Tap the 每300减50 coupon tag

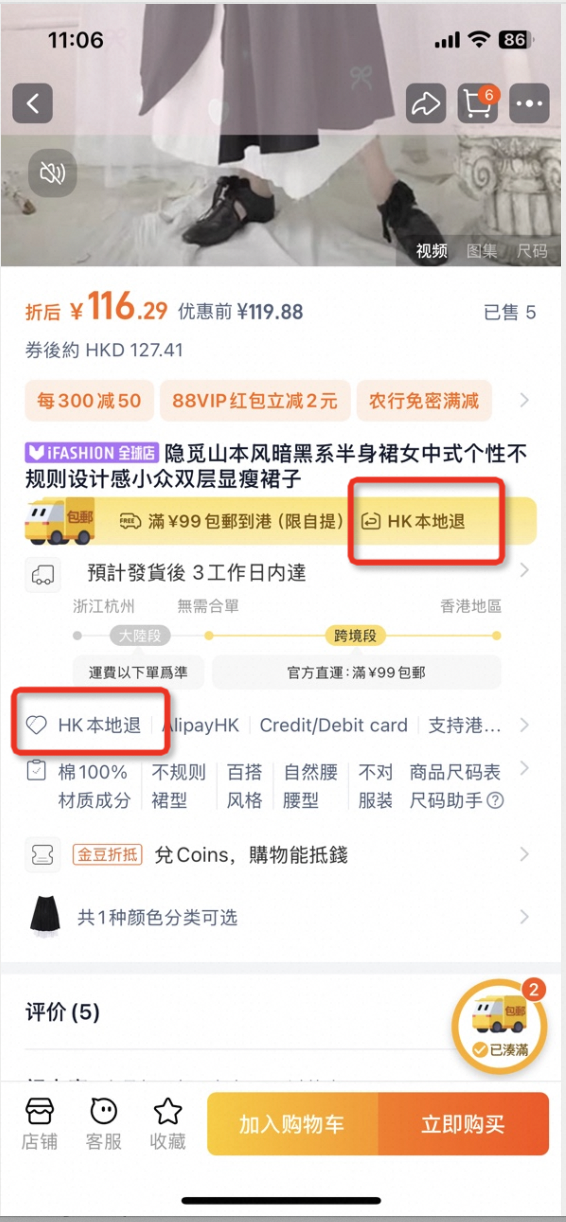89,401
